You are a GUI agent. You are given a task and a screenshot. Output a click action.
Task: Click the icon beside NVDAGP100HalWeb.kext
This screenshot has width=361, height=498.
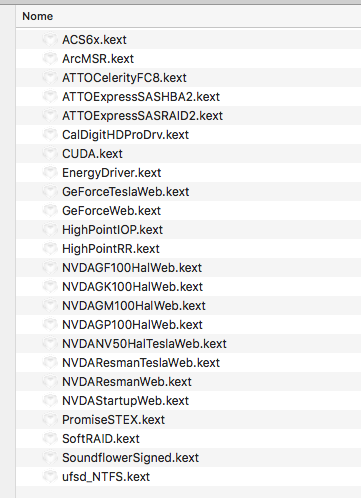[x=50, y=324]
